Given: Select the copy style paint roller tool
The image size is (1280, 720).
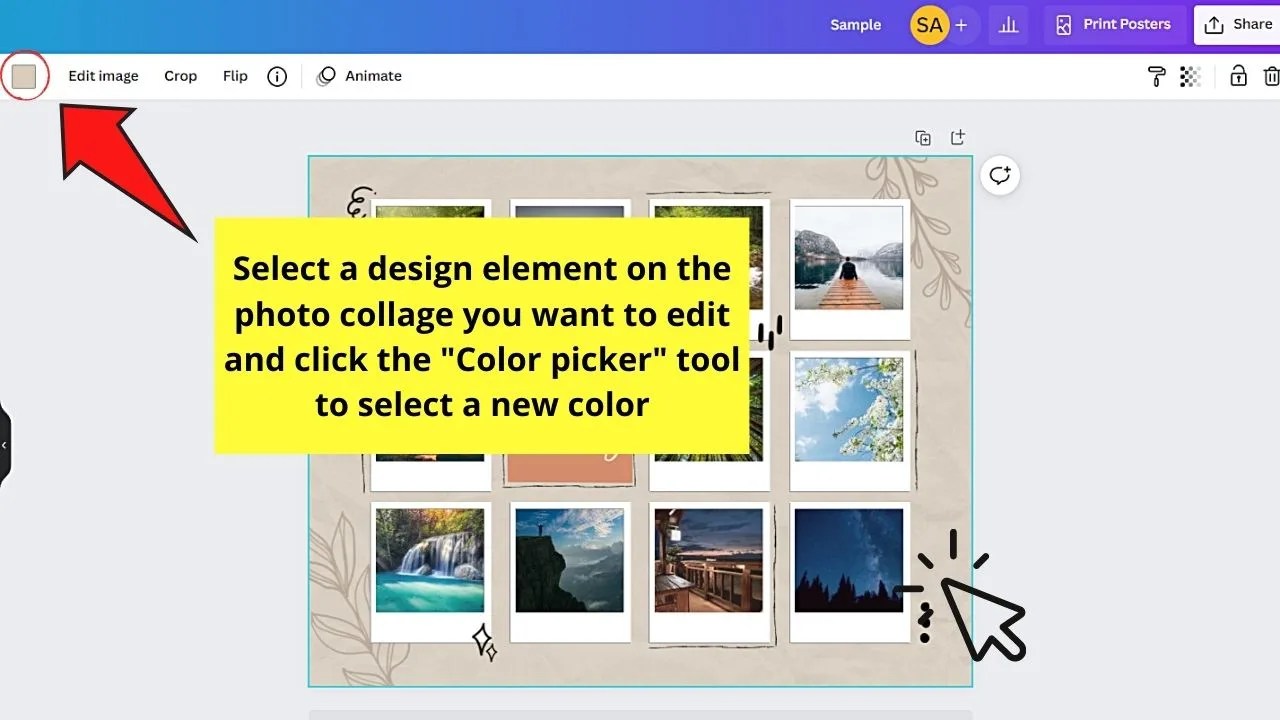Looking at the screenshot, I should pyautogui.click(x=1157, y=76).
